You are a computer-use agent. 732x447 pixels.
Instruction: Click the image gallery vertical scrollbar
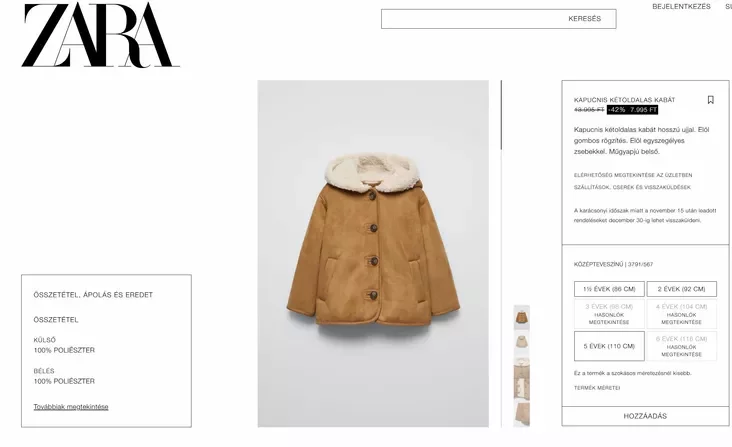pyautogui.click(x=501, y=115)
